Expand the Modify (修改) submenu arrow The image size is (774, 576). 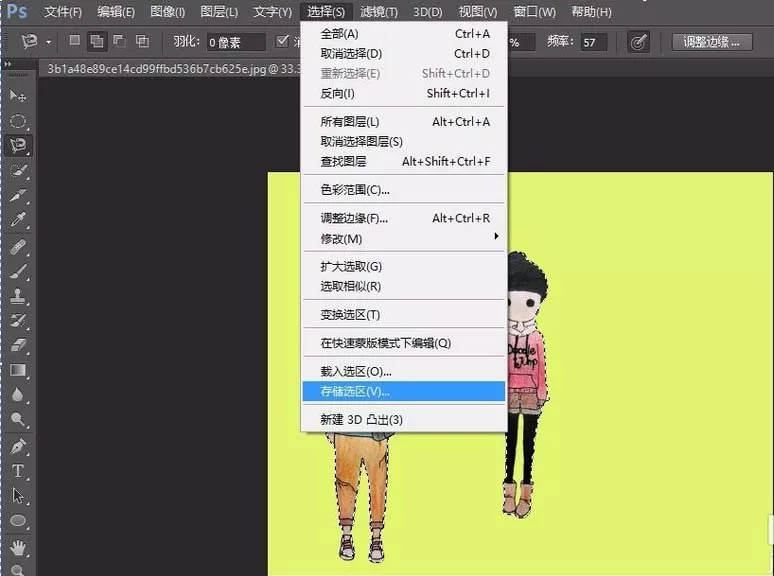click(x=496, y=236)
